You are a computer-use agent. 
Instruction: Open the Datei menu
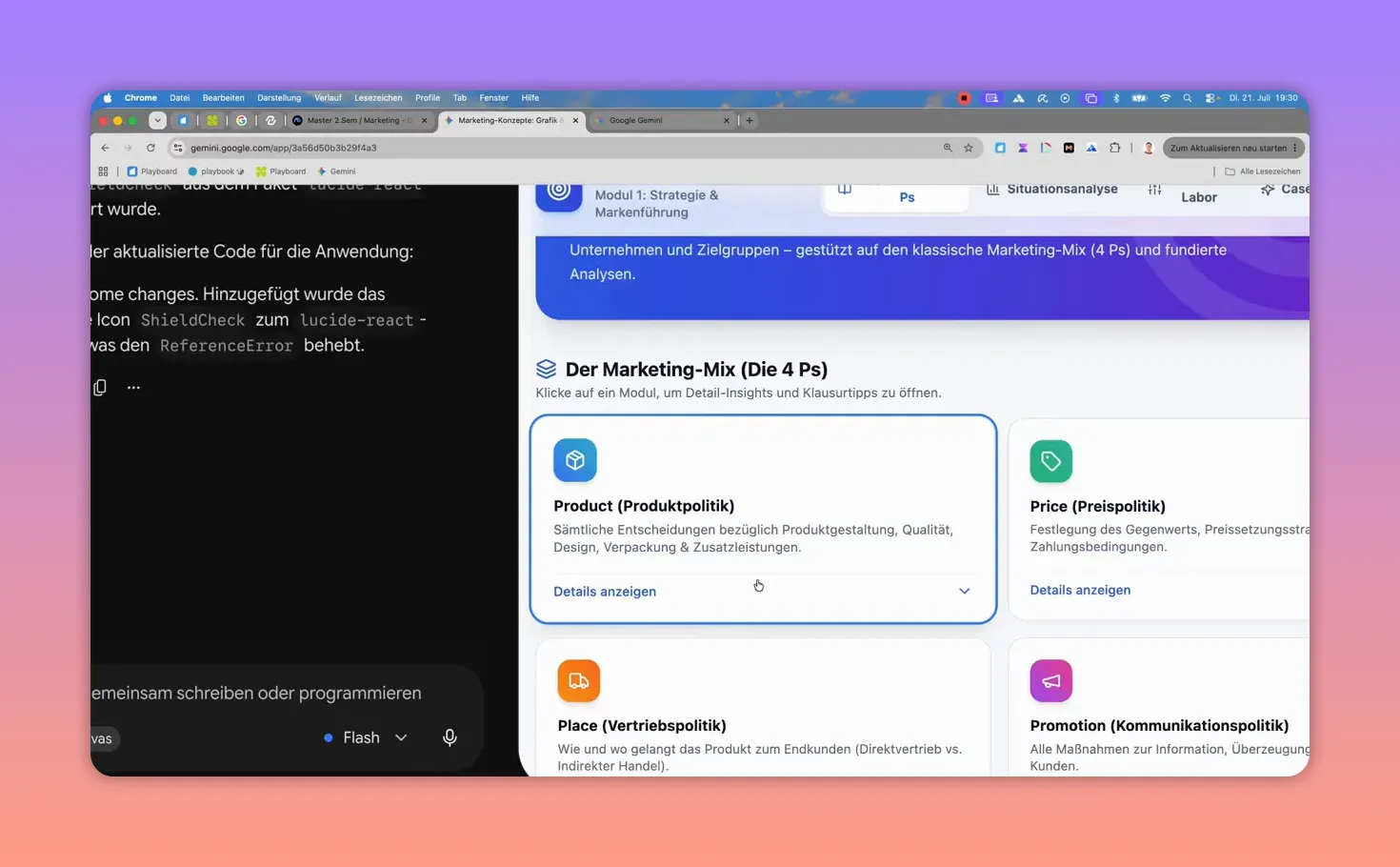pyautogui.click(x=180, y=98)
